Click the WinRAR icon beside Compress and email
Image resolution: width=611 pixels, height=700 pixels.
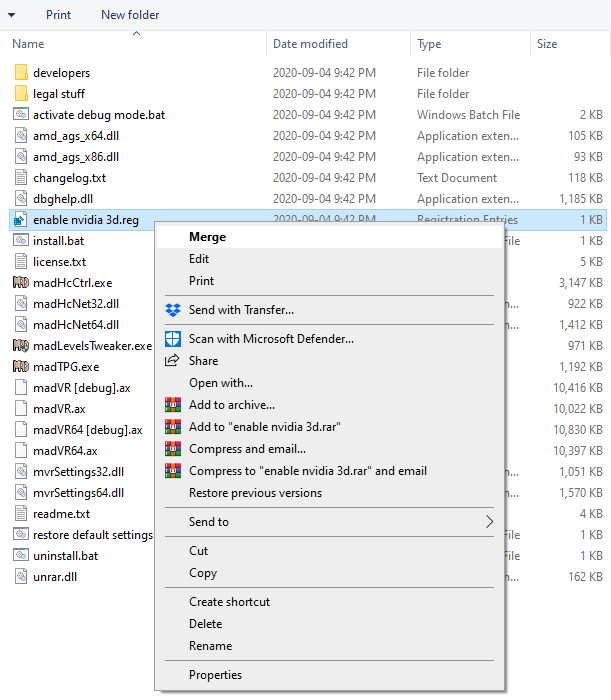click(173, 448)
